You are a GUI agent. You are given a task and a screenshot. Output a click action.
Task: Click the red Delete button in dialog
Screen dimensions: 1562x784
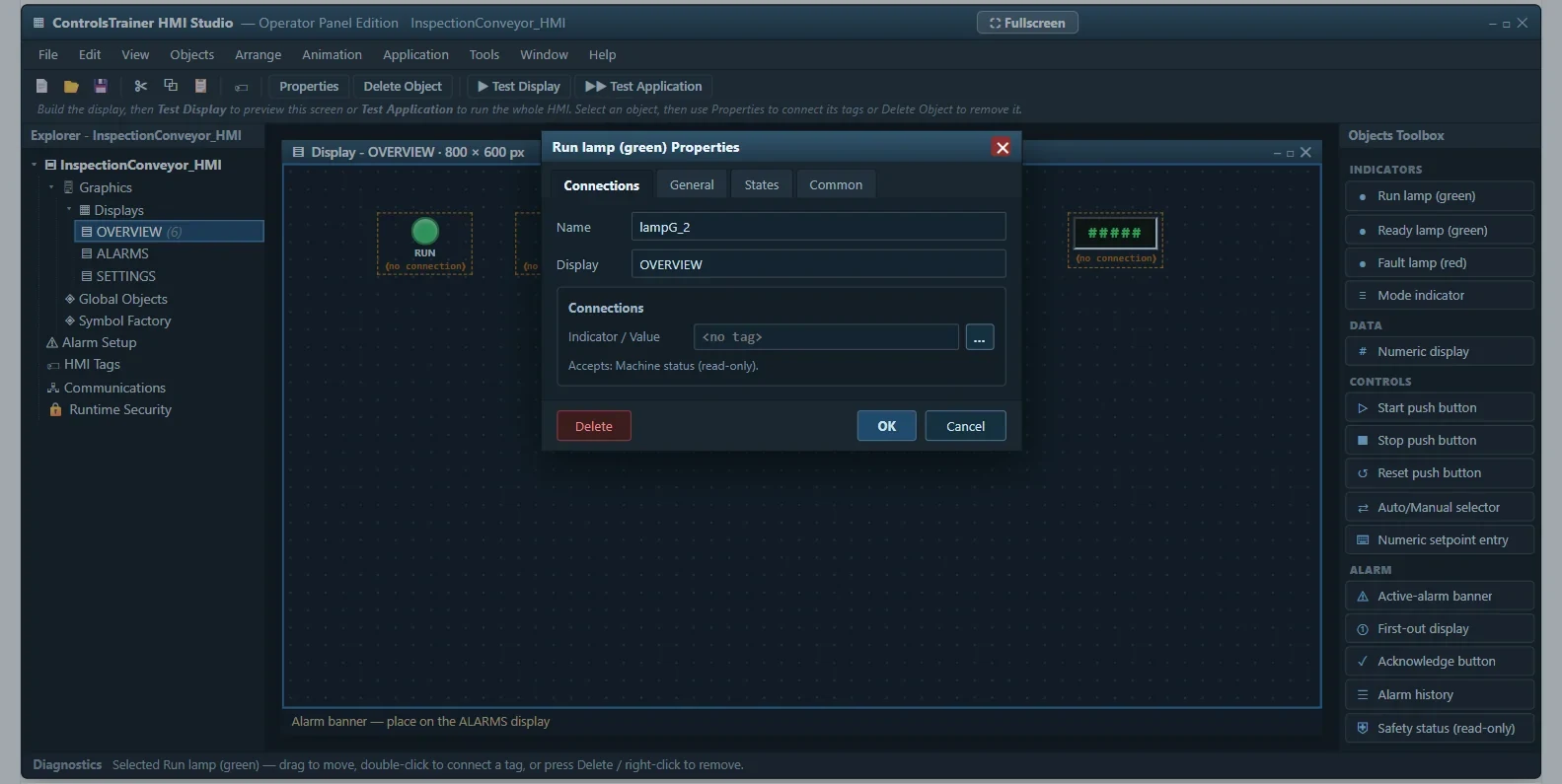594,426
